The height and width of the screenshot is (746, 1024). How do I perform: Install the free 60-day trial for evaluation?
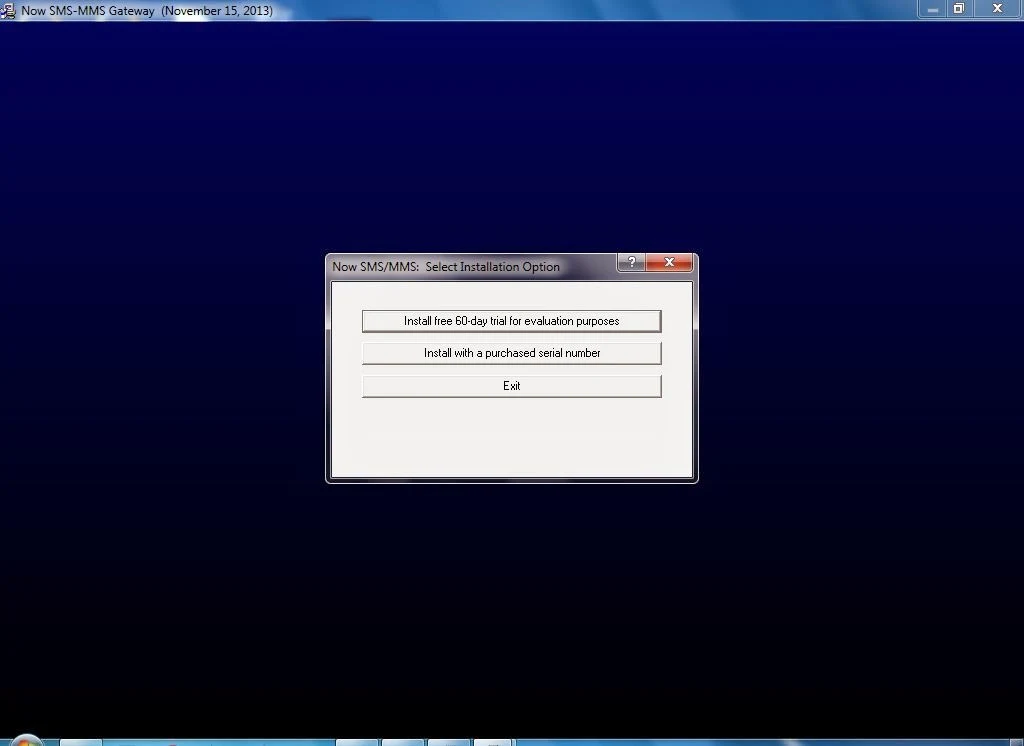(511, 321)
